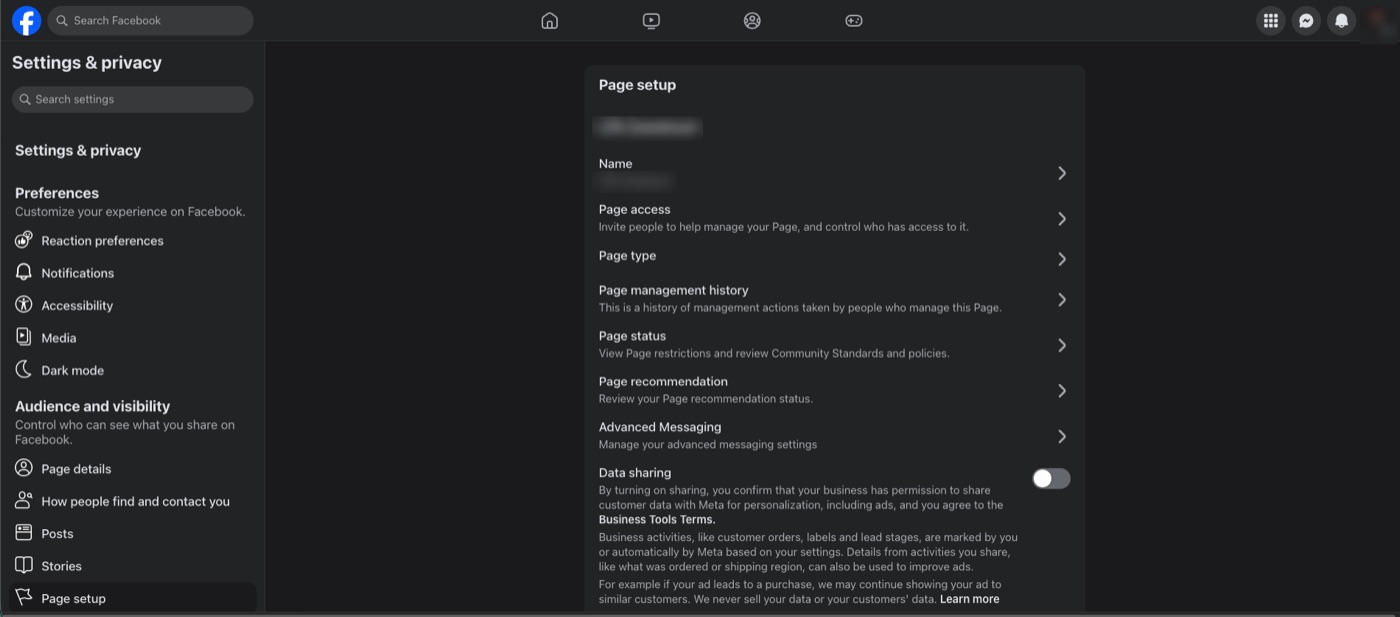Screen dimensions: 1400x617
Task: Expand the Name row chevron
Action: [x=1062, y=173]
